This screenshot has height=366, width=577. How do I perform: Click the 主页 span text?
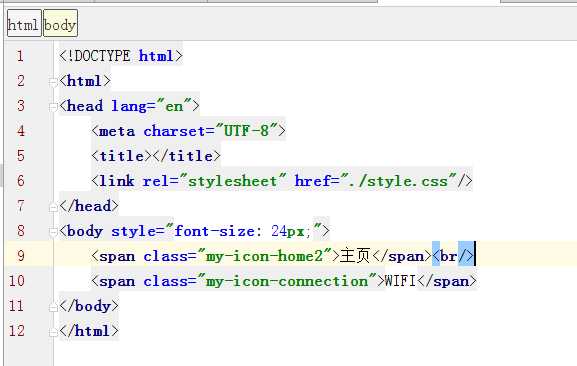click(x=355, y=256)
